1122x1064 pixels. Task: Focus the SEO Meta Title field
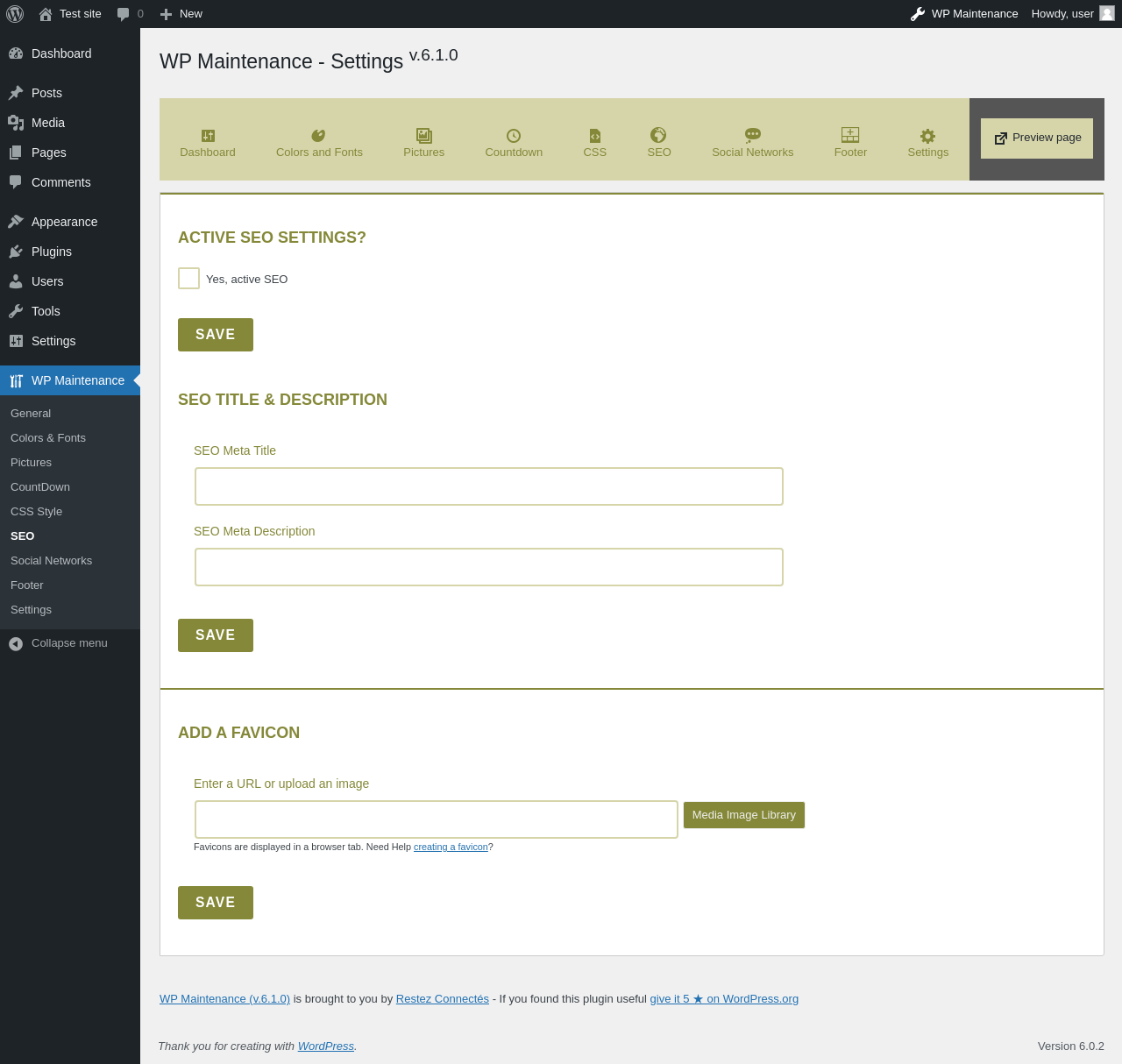click(x=489, y=486)
